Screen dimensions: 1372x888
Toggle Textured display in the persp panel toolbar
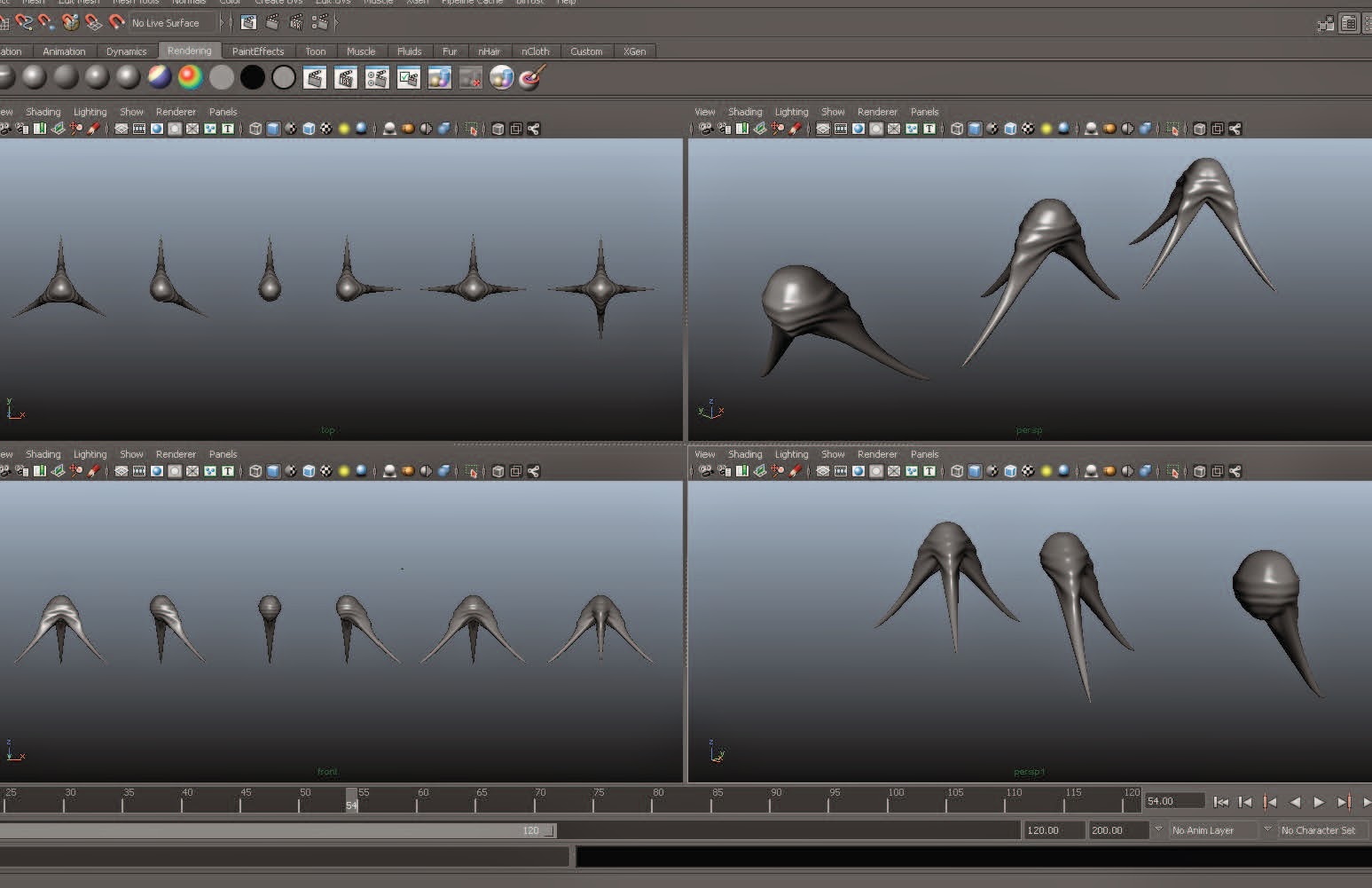pos(1028,129)
